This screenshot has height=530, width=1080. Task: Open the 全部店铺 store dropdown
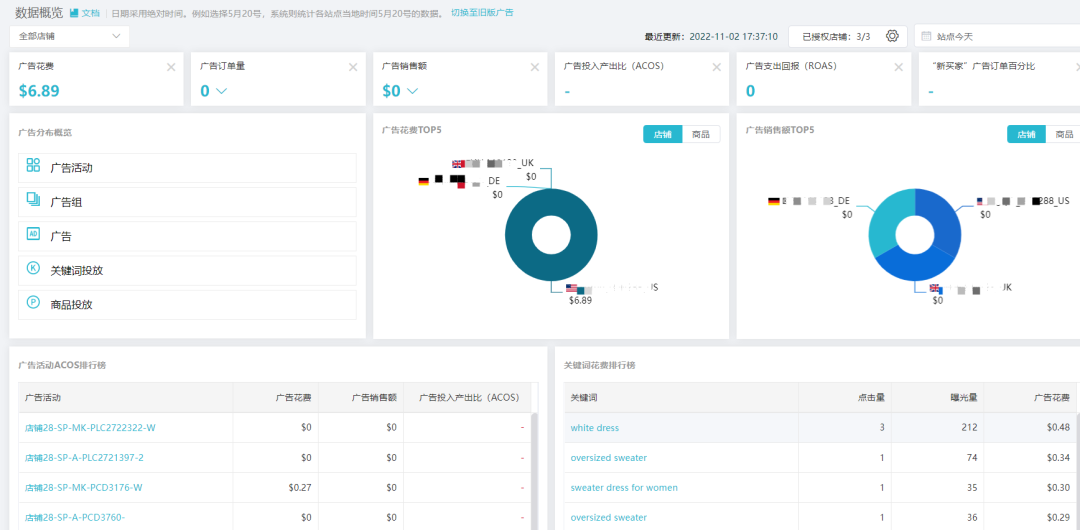pos(70,36)
